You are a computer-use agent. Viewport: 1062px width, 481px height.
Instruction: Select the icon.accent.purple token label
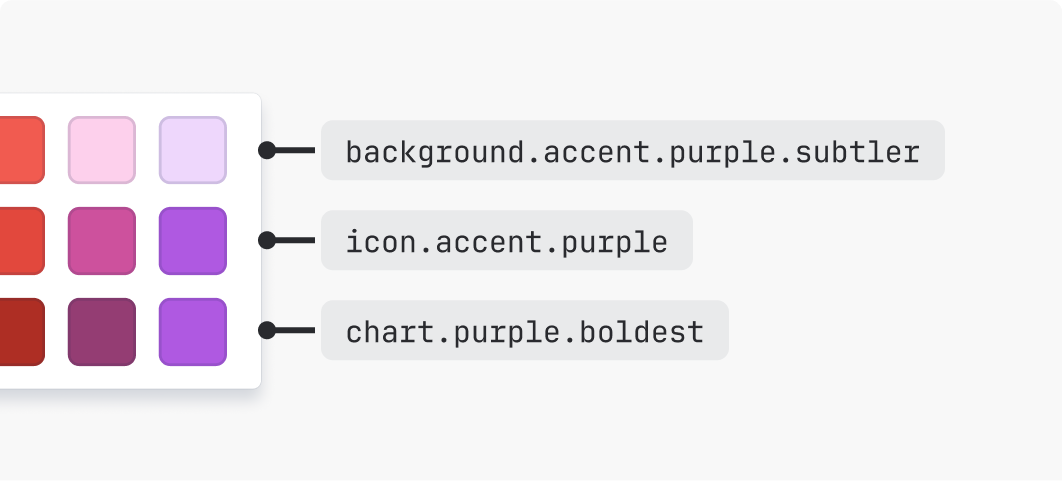tap(506, 241)
